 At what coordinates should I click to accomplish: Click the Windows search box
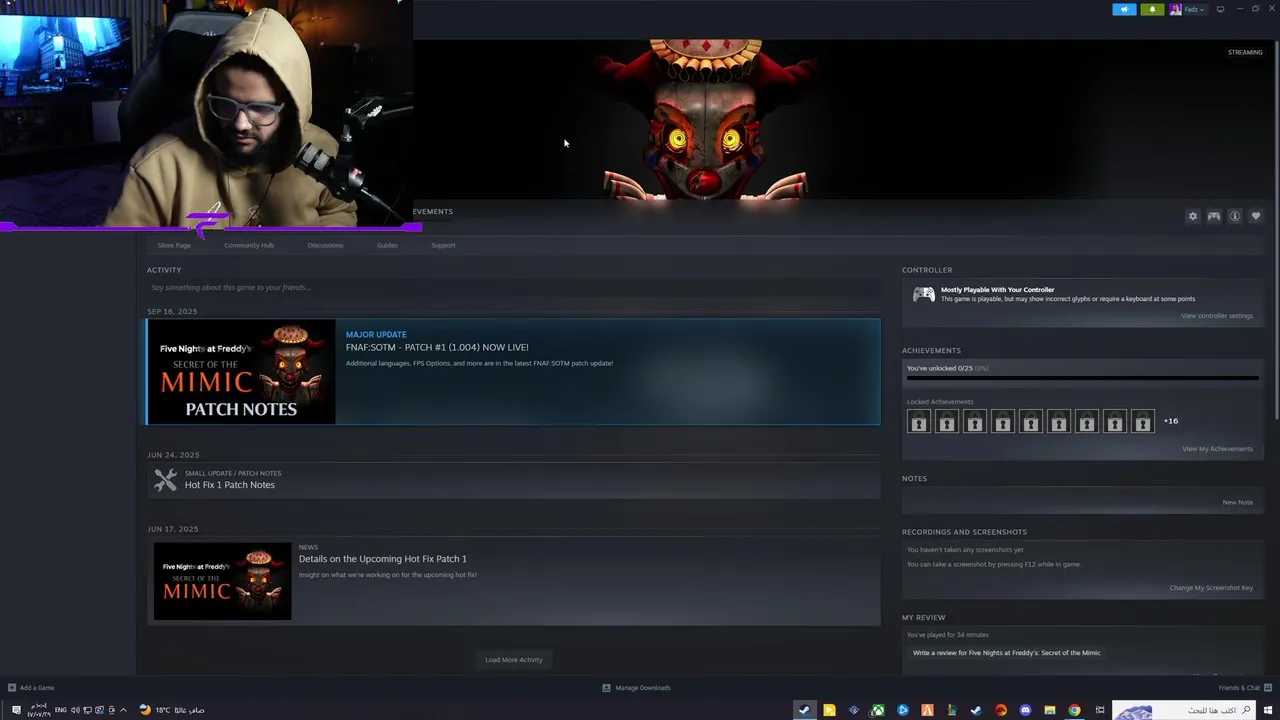[x=1185, y=710]
